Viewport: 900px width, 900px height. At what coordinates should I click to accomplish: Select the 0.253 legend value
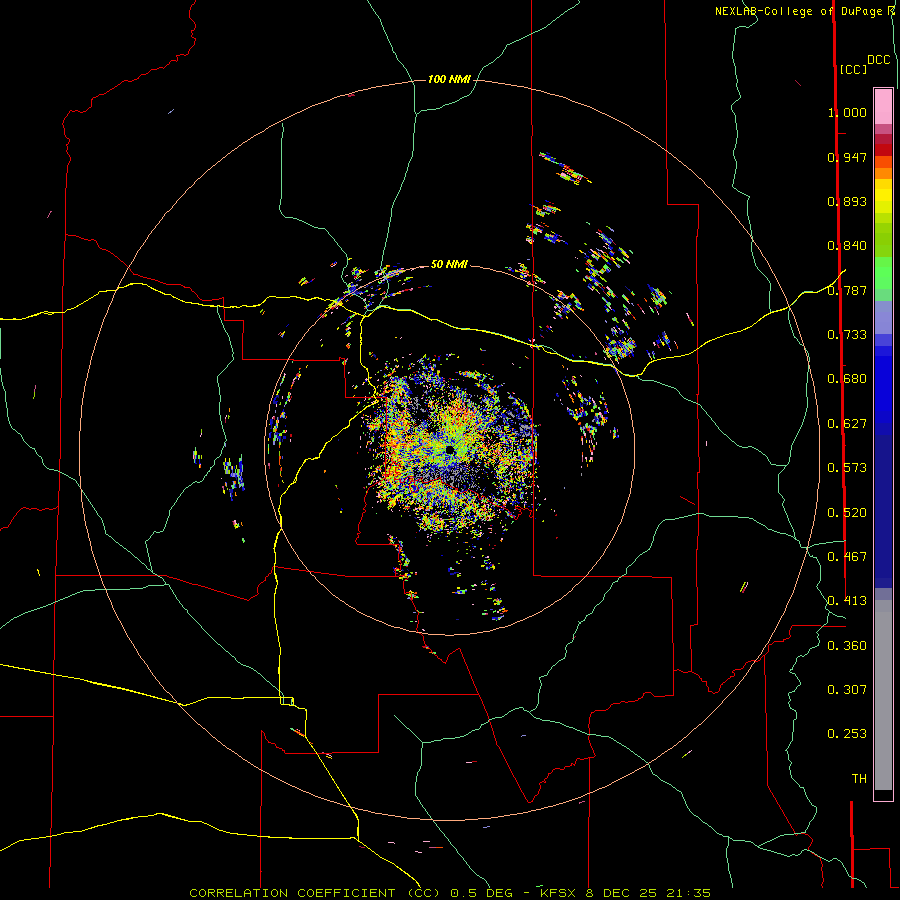pyautogui.click(x=847, y=734)
